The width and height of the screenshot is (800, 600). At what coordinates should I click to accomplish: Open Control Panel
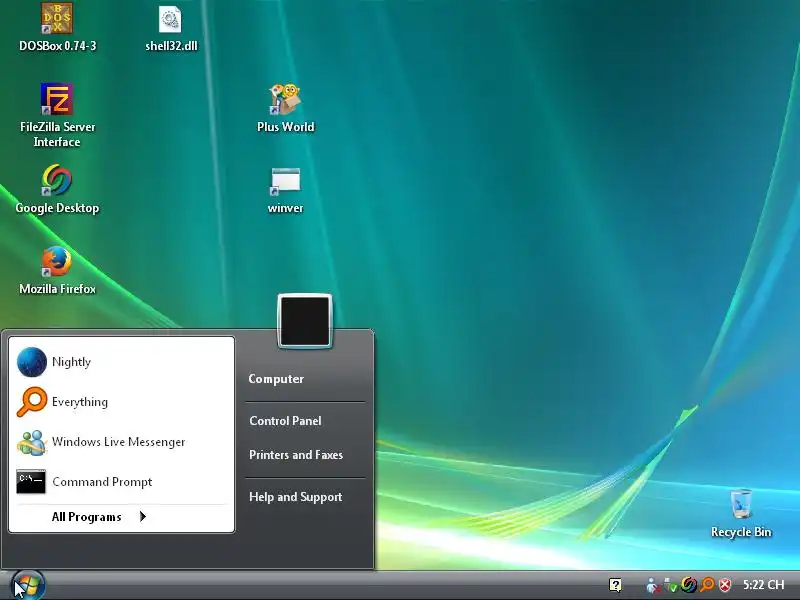tap(285, 421)
